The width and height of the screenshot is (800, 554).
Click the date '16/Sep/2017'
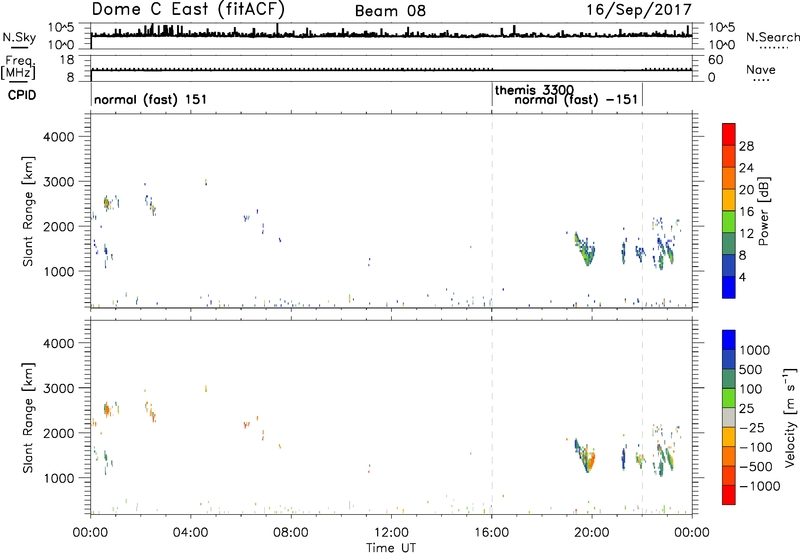[639, 10]
